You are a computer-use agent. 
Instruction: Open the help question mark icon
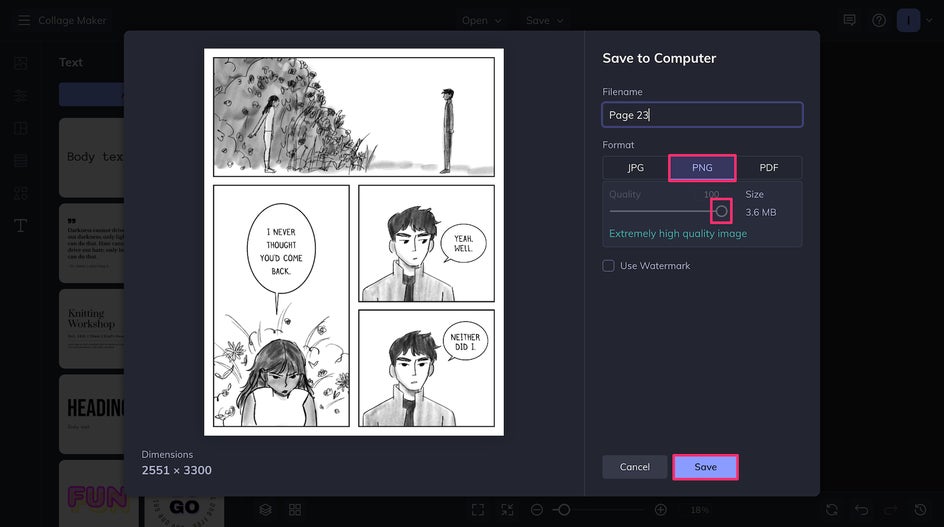879,20
